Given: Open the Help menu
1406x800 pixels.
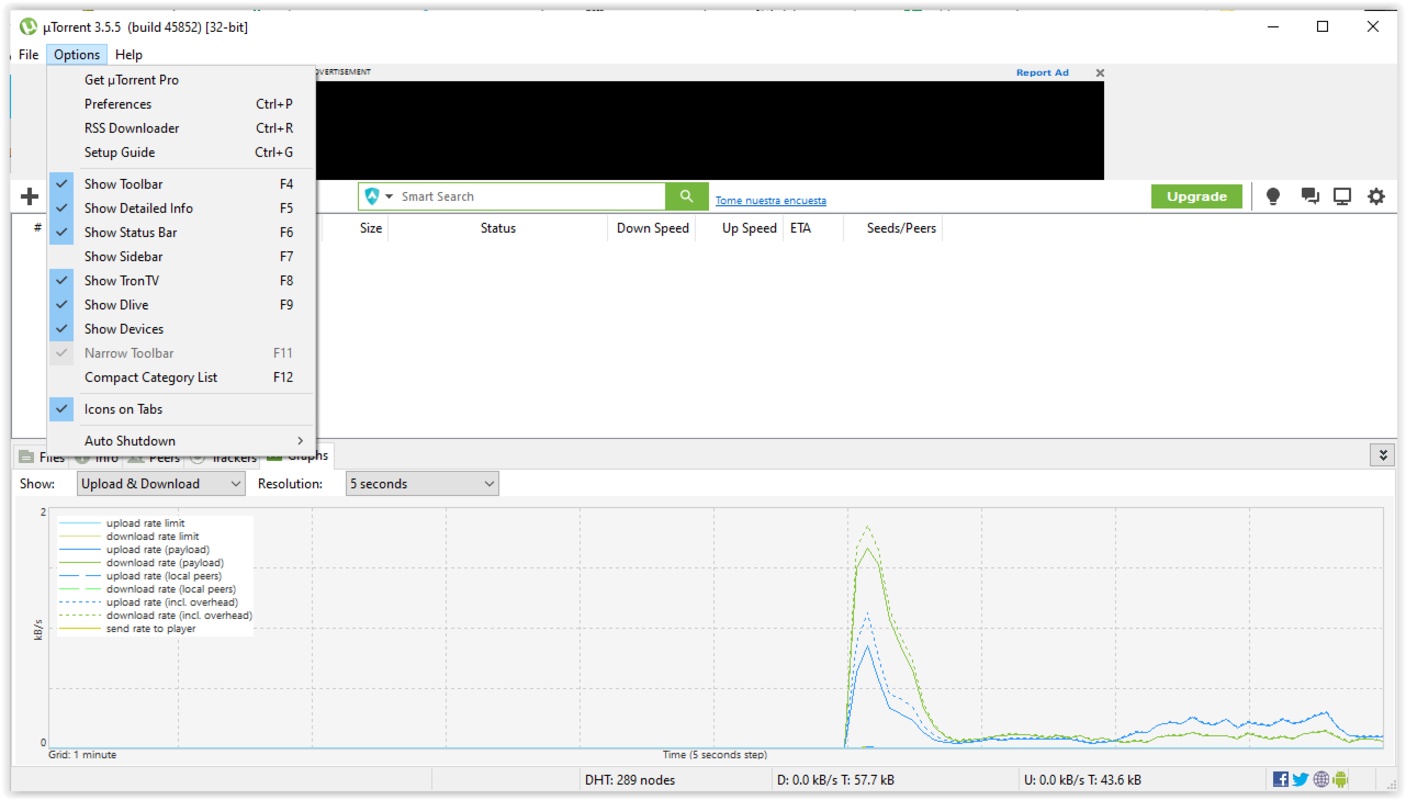Looking at the screenshot, I should 128,55.
